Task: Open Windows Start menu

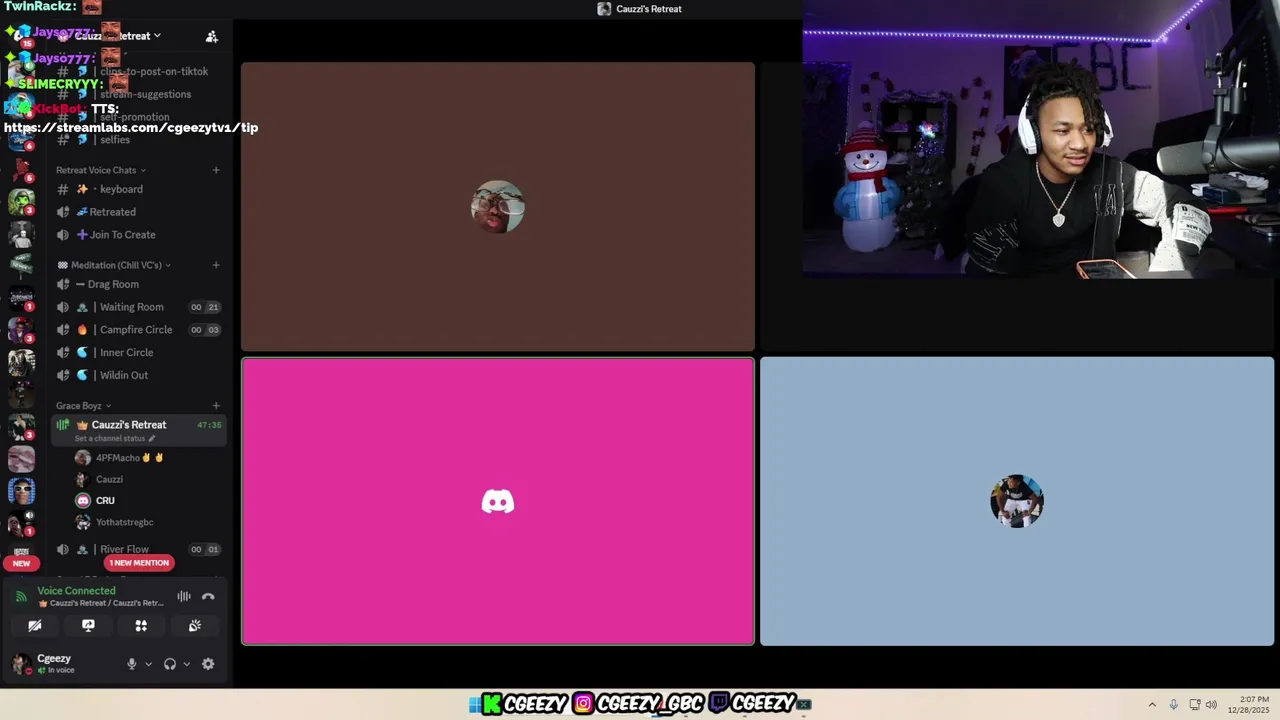Action: point(475,704)
